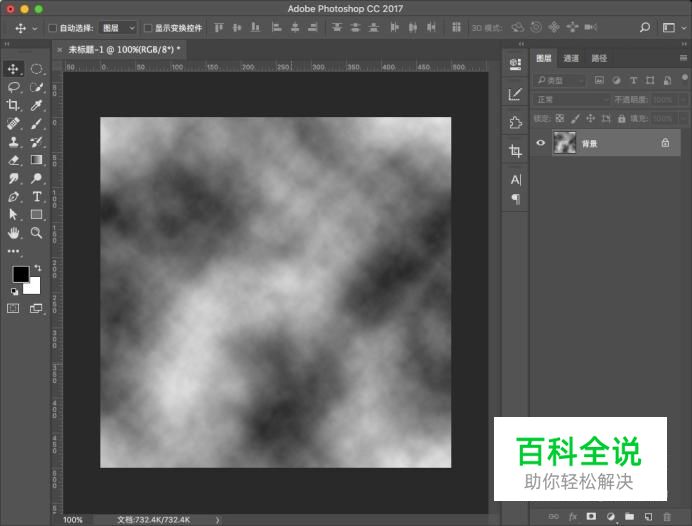Select the Eyedropper tool
The image size is (692, 526).
click(36, 105)
